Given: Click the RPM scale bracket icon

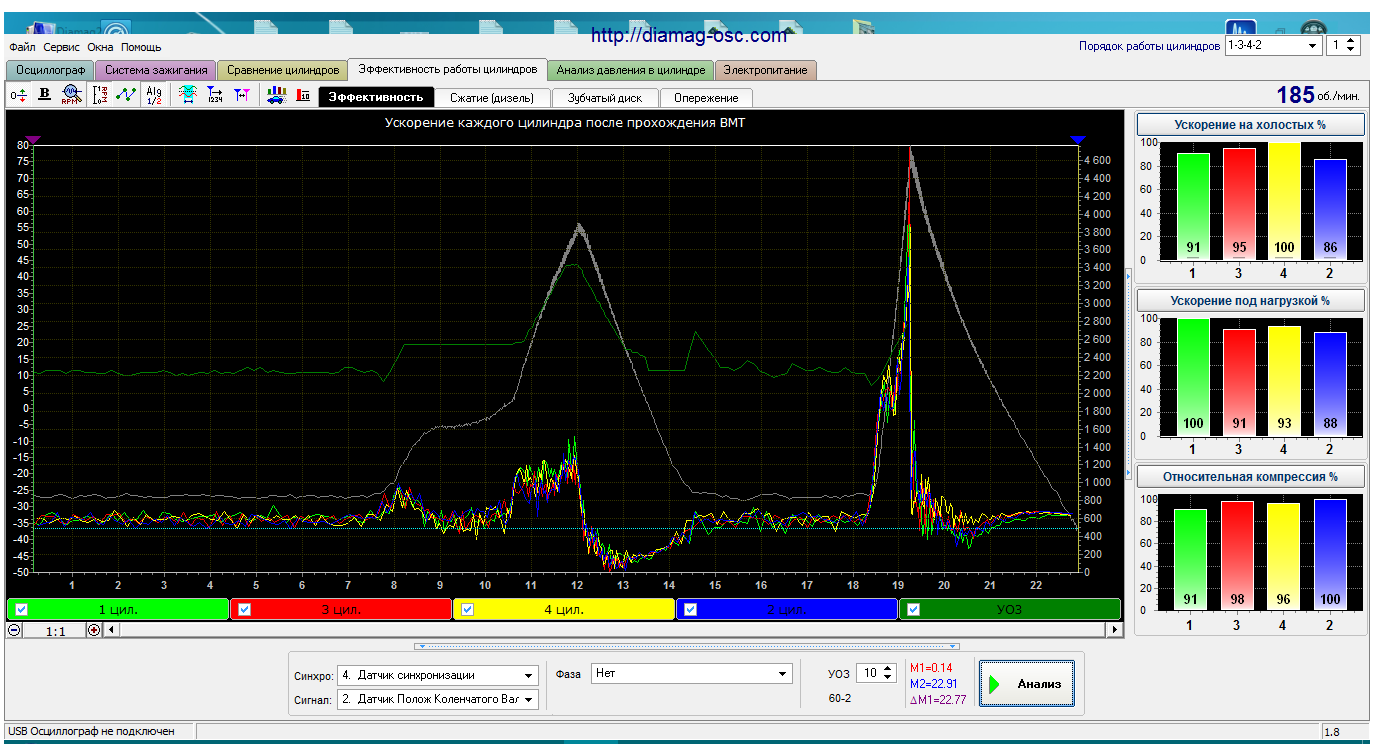Looking at the screenshot, I should tap(100, 95).
